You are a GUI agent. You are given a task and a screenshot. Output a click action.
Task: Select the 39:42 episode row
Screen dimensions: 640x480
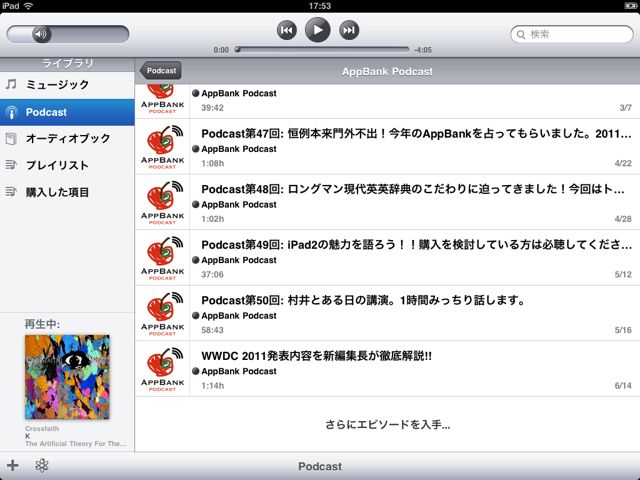click(x=387, y=102)
